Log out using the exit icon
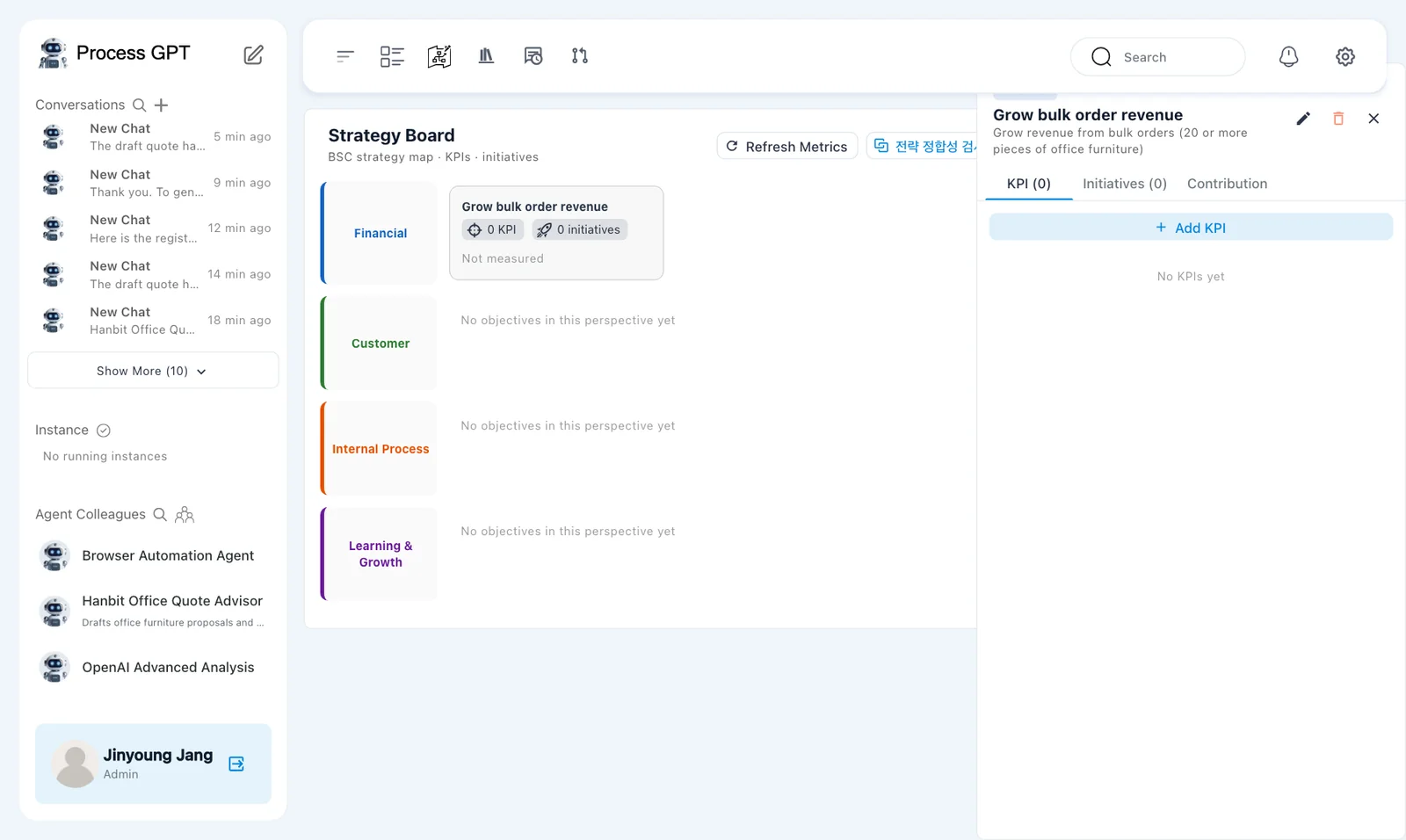1406x840 pixels. click(236, 764)
